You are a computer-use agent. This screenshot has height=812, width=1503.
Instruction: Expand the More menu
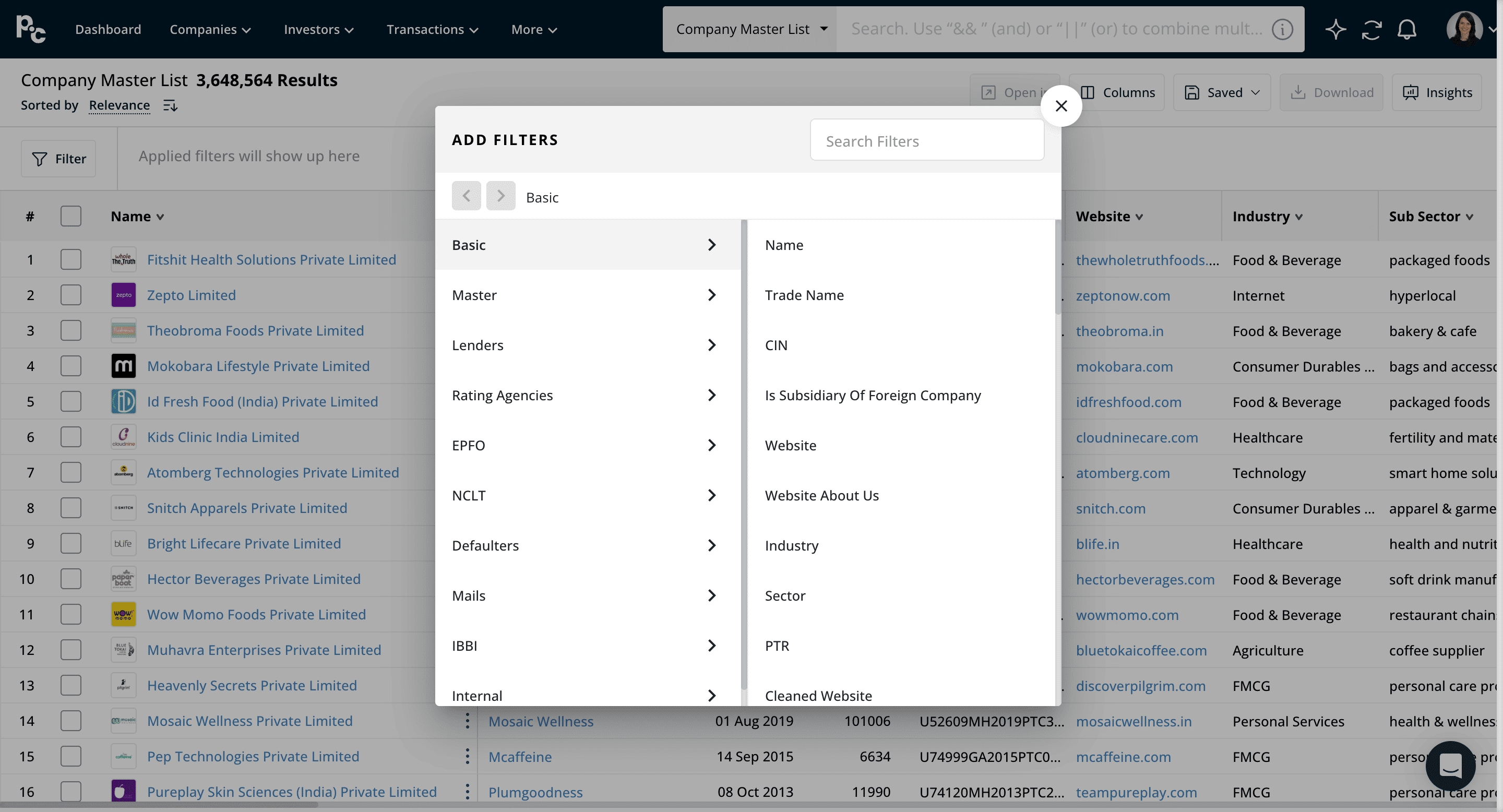534,29
